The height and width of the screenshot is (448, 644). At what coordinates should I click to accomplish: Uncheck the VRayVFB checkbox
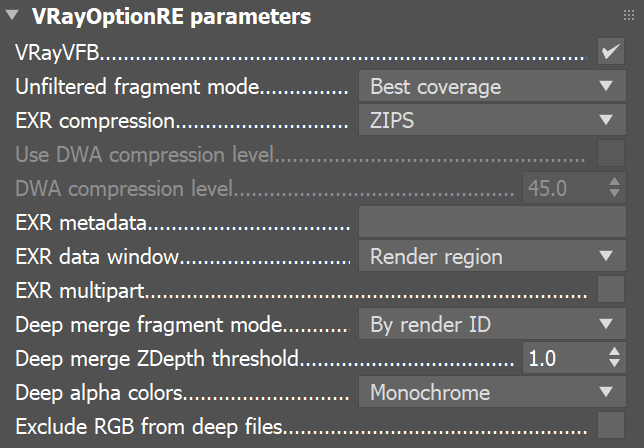(x=610, y=52)
